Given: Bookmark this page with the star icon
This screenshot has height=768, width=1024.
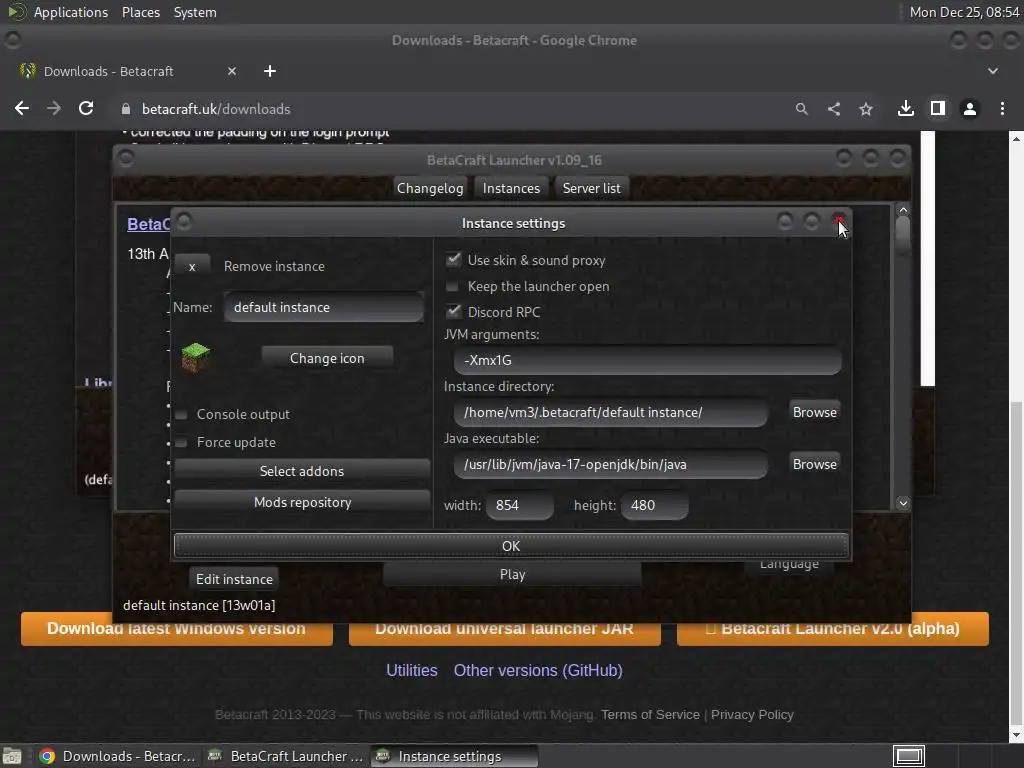Looking at the screenshot, I should [866, 109].
